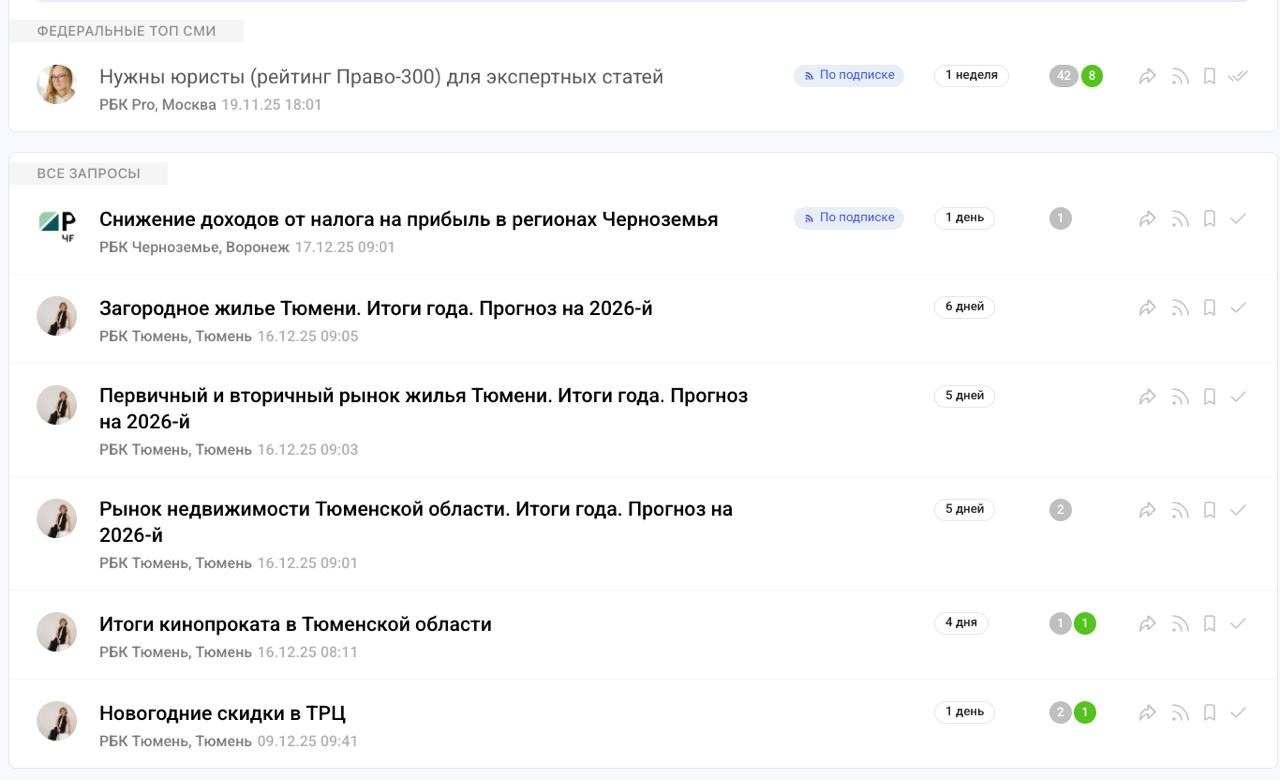Bookmark the Итоги кинопроката request
Image resolution: width=1280 pixels, height=780 pixels.
click(x=1209, y=624)
